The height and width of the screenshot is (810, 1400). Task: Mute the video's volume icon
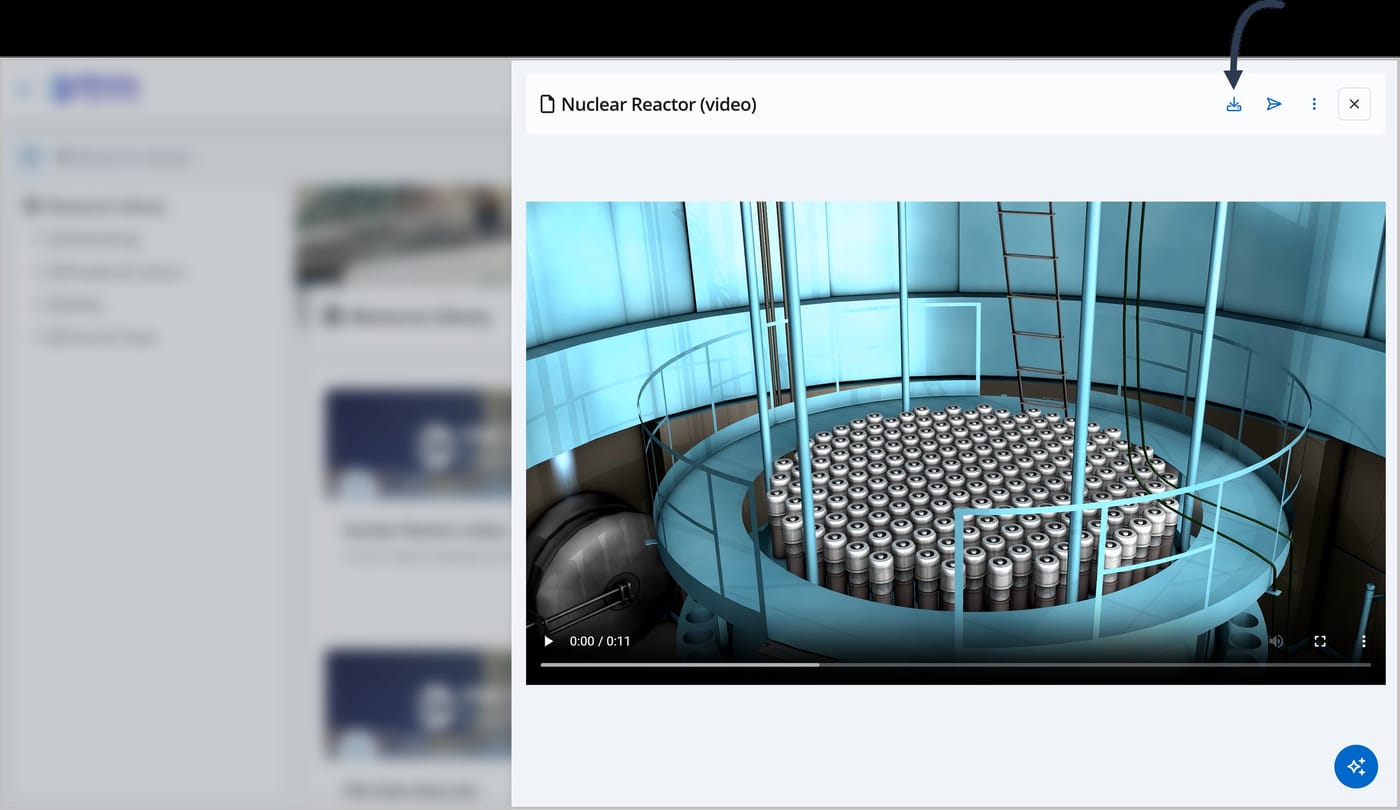coord(1276,641)
